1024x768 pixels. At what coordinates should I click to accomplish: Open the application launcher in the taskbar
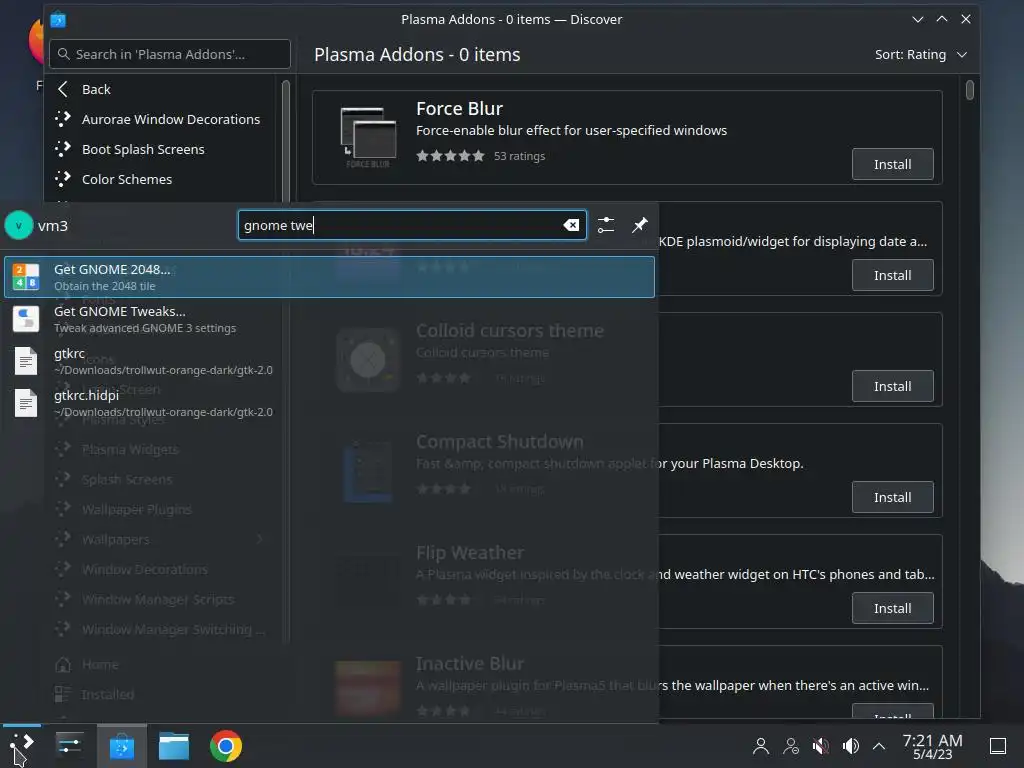(x=22, y=745)
